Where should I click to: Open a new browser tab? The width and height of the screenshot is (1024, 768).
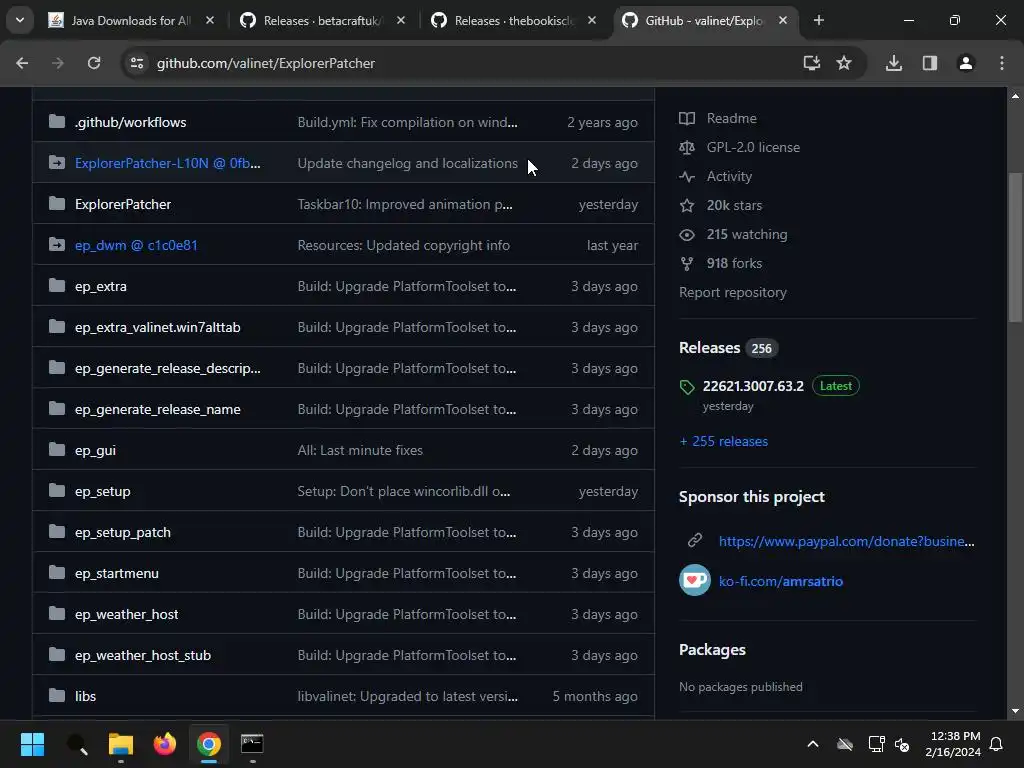coord(818,21)
